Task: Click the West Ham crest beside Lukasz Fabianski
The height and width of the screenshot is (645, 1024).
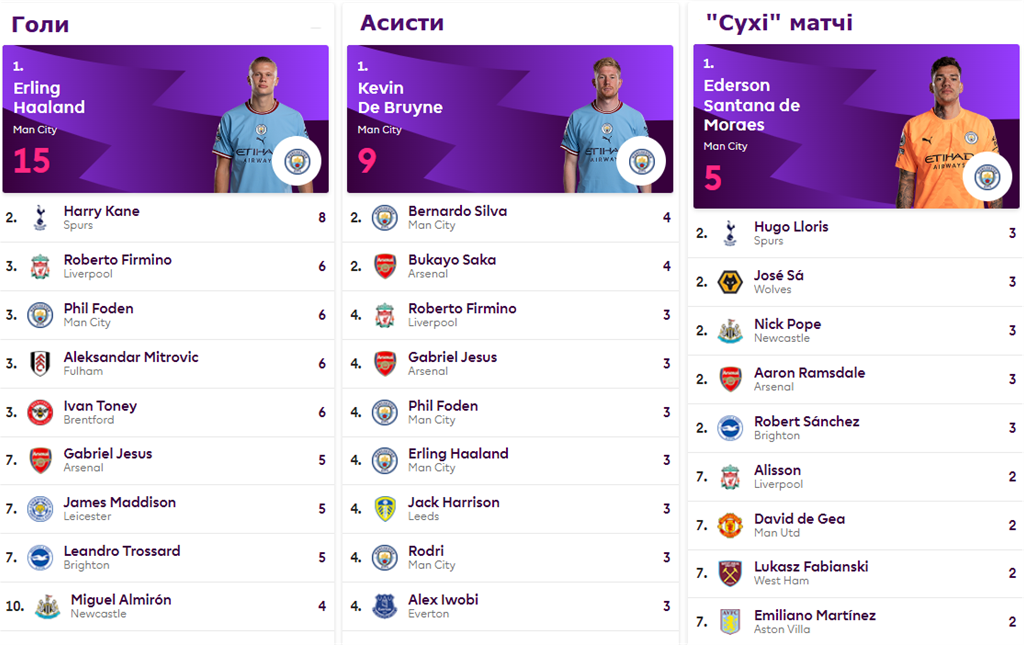Action: pyautogui.click(x=730, y=573)
